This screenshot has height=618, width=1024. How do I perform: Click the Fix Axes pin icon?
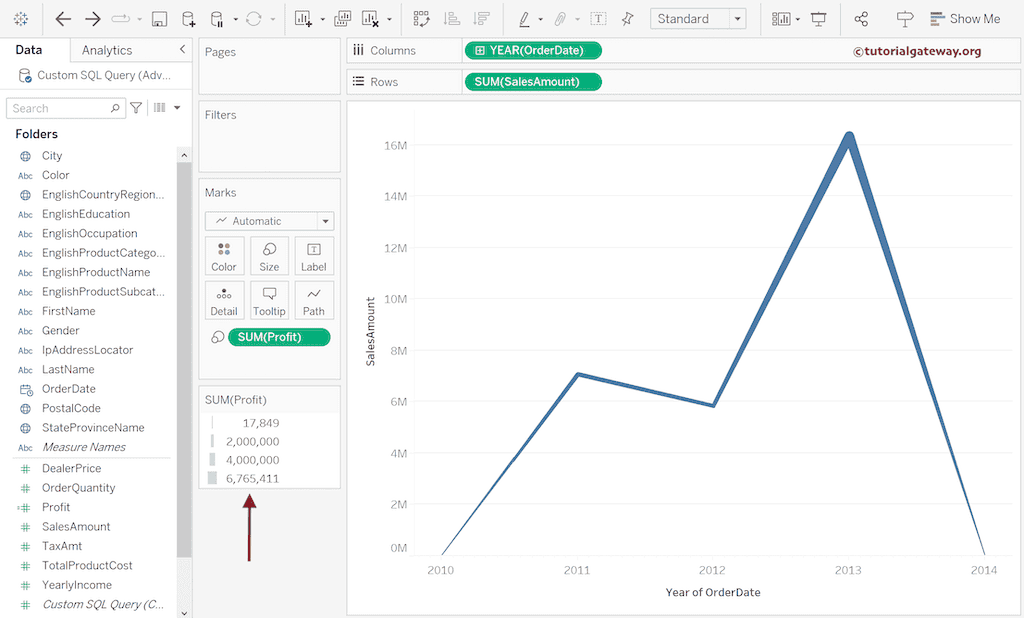pyautogui.click(x=626, y=19)
